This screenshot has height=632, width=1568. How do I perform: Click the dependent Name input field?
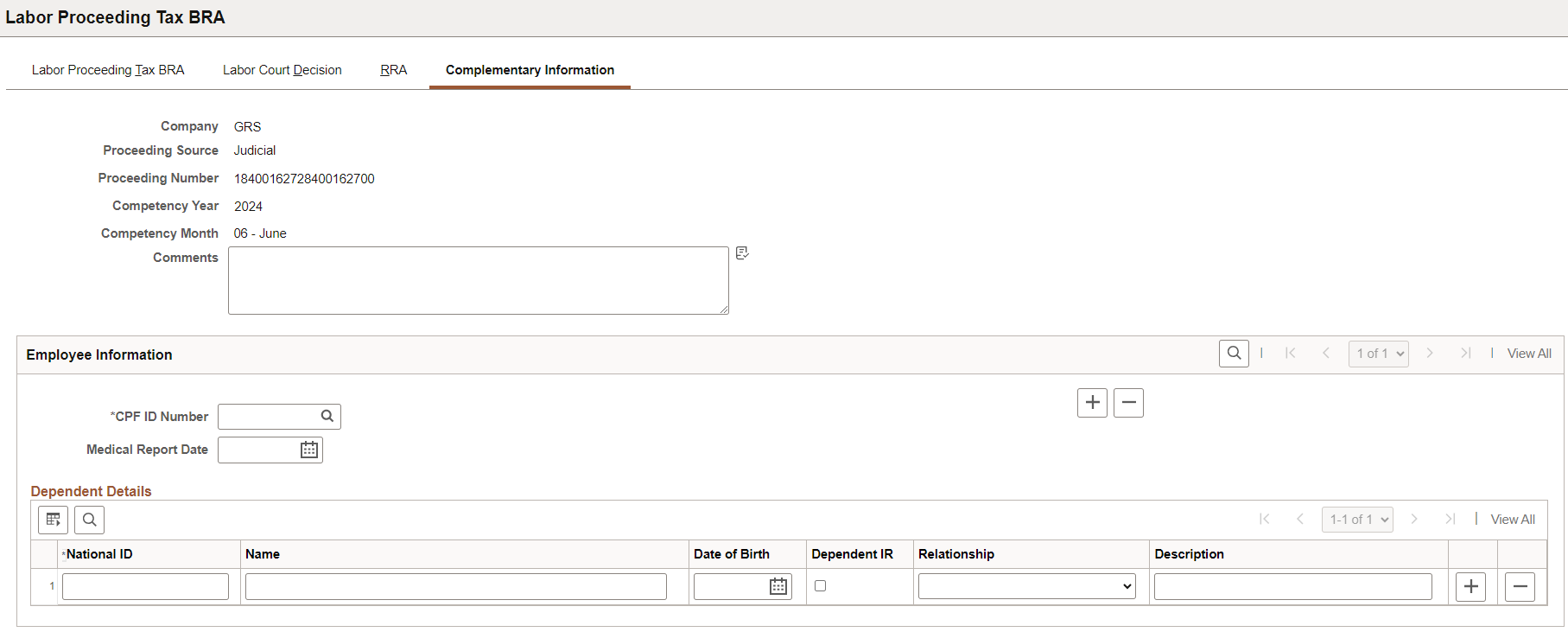click(x=456, y=586)
